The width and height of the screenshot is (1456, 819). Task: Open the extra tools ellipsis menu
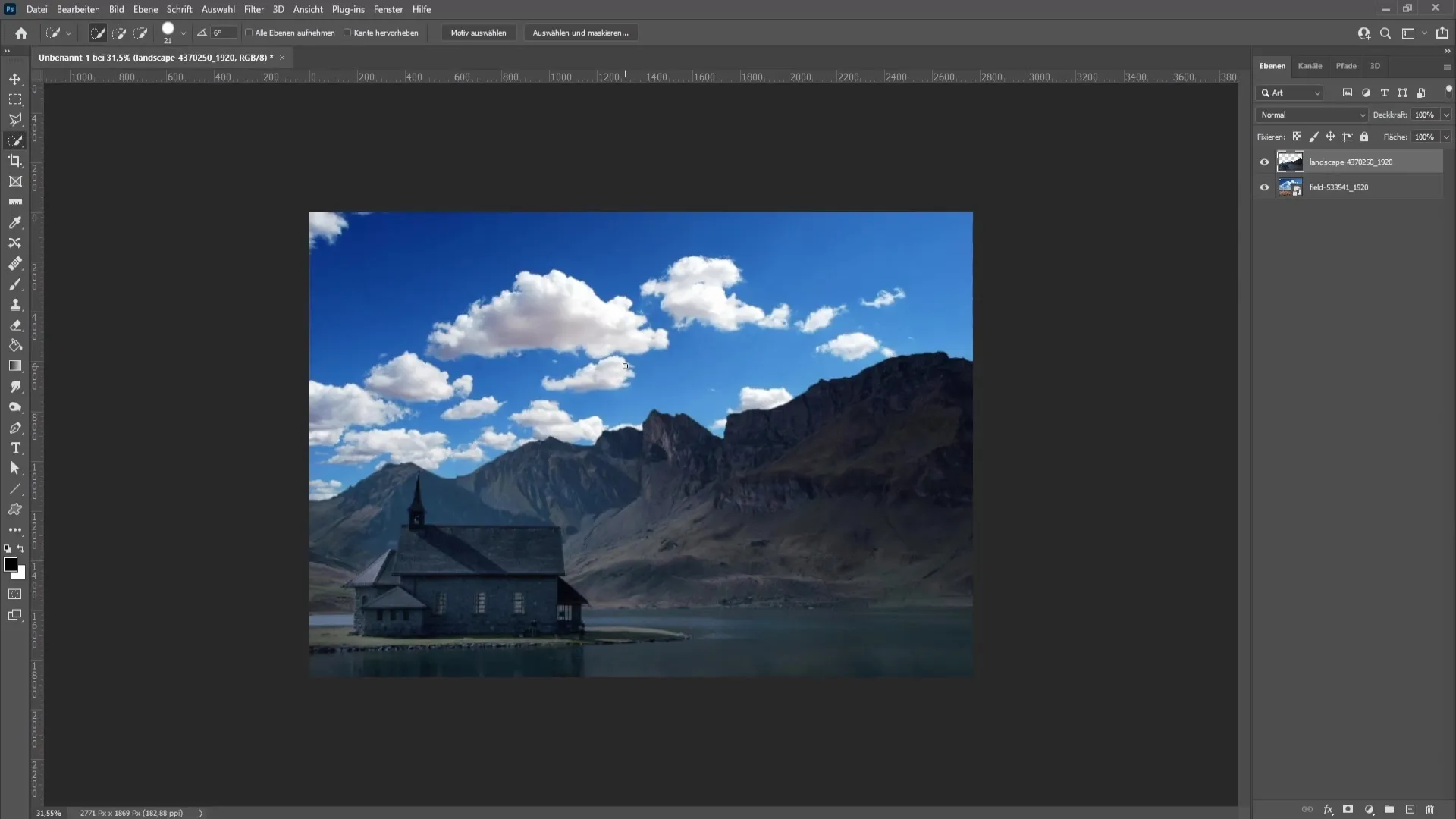[x=15, y=530]
